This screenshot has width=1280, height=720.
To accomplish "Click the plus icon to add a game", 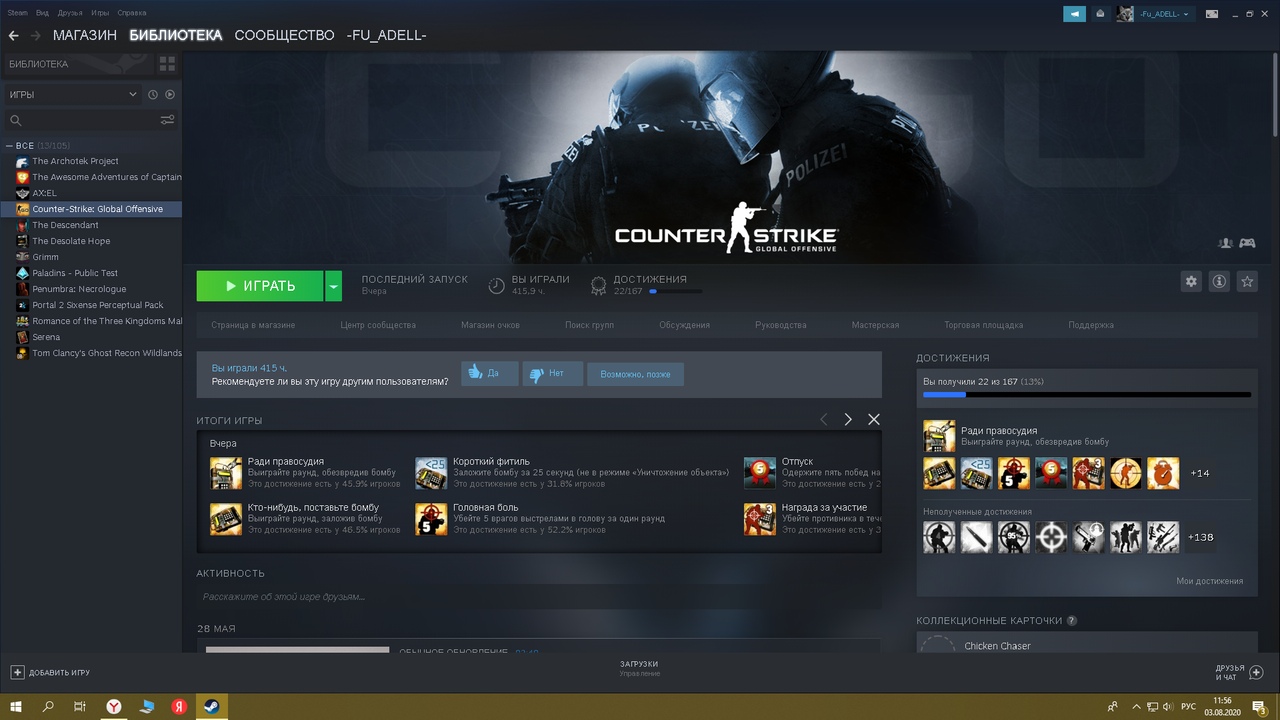I will (x=17, y=672).
